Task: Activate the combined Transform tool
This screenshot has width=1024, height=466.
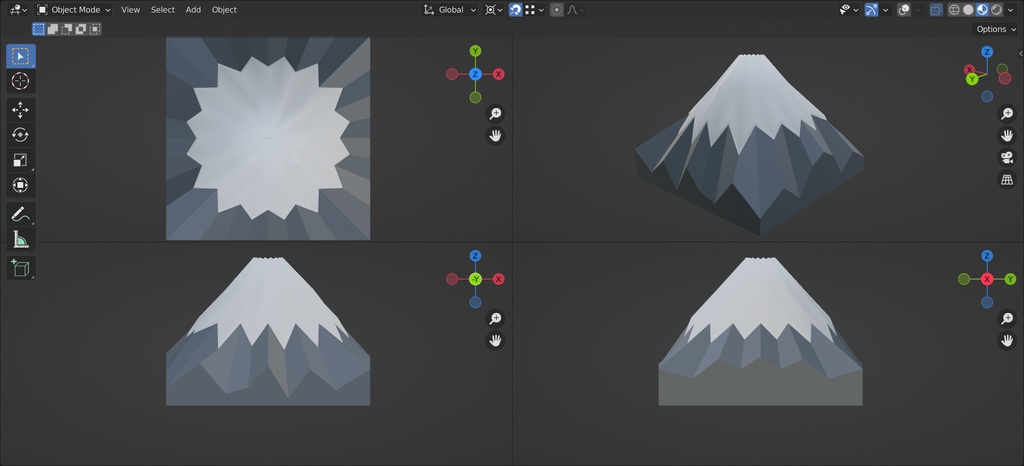Action: 21,185
